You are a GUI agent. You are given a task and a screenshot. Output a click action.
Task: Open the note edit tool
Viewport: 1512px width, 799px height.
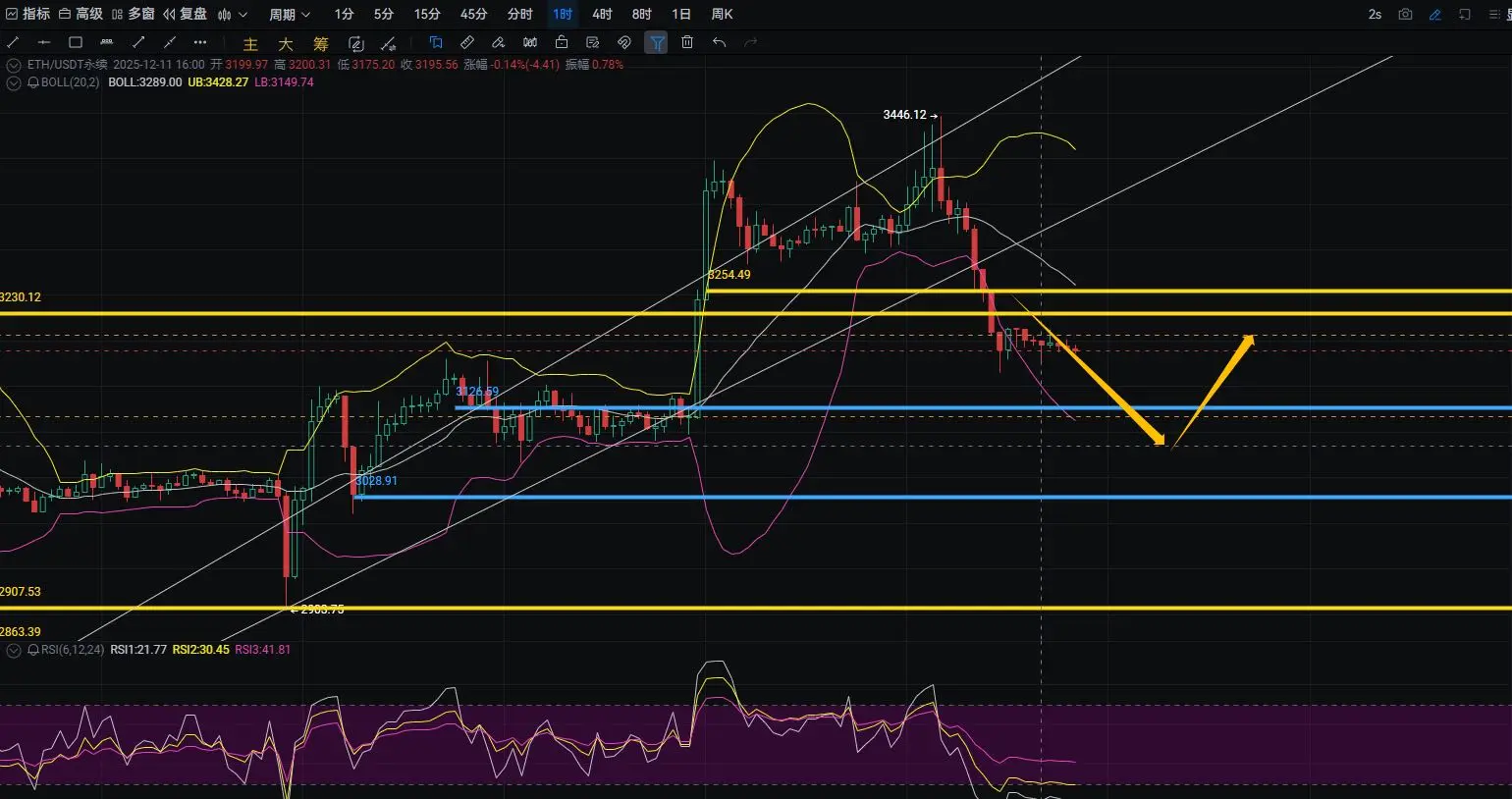593,42
